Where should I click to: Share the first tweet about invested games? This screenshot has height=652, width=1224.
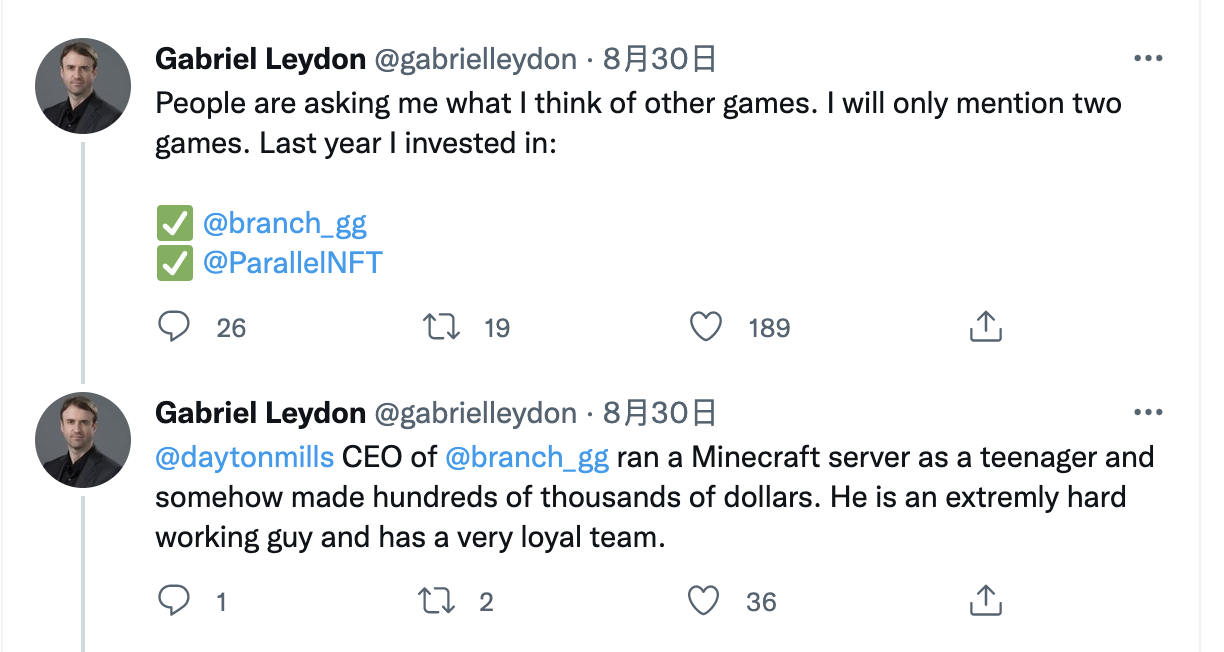click(986, 326)
